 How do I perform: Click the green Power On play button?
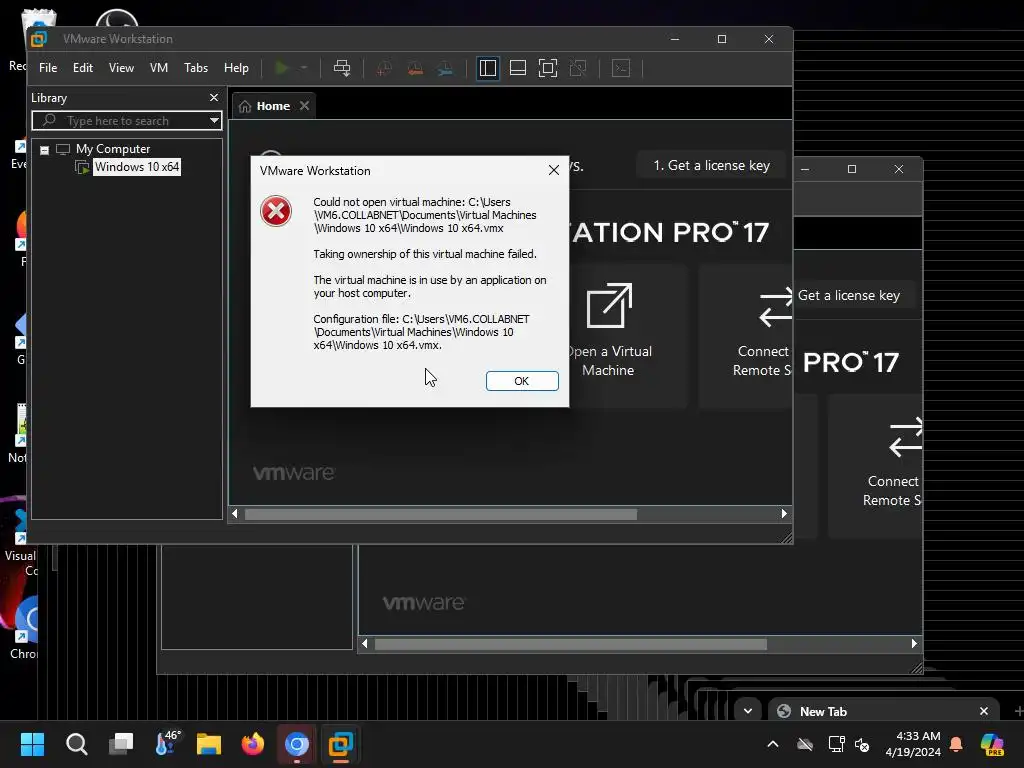click(282, 68)
